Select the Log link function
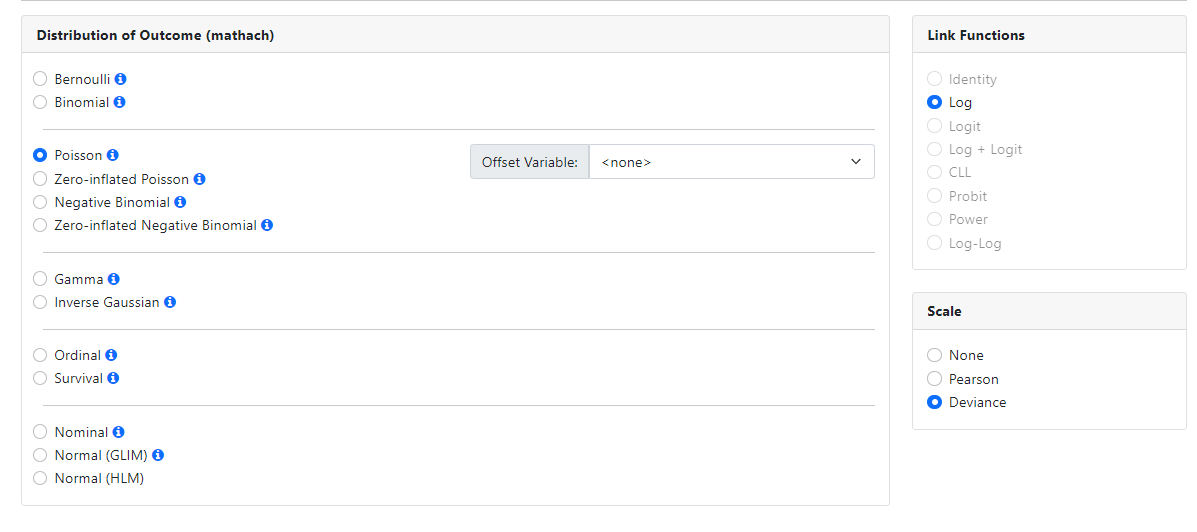The image size is (1197, 532). (934, 102)
